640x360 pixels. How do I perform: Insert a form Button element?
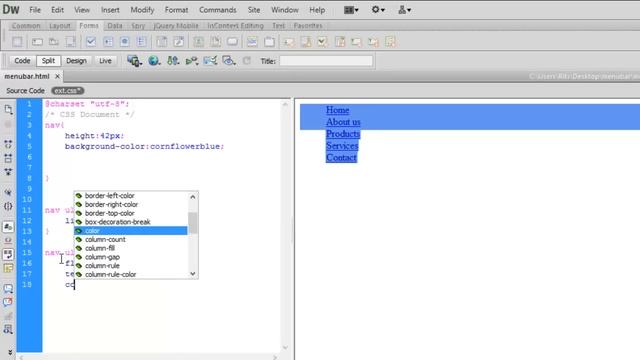(232, 42)
